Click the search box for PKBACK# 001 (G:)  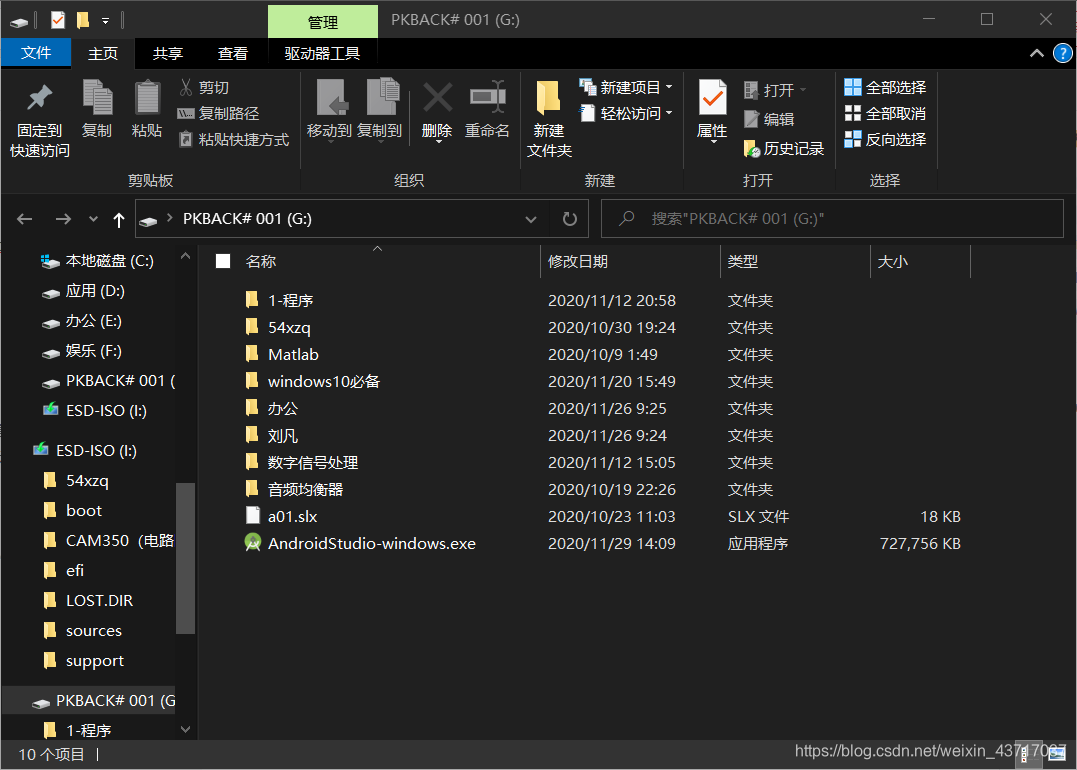832,218
